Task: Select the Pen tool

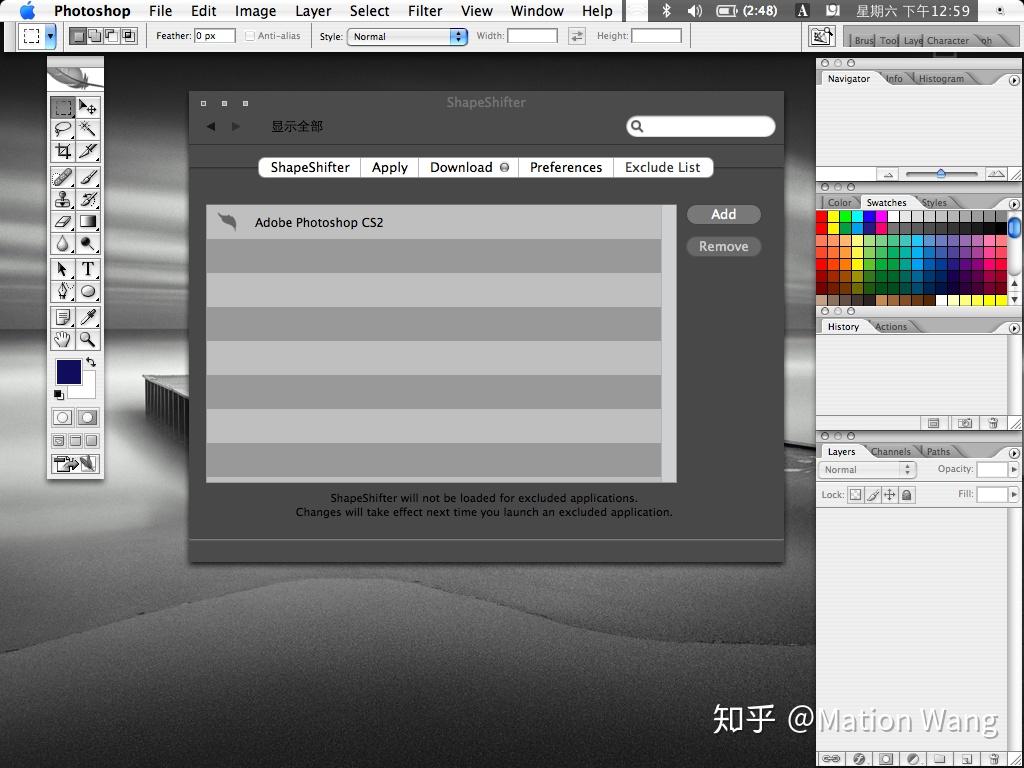Action: 63,291
